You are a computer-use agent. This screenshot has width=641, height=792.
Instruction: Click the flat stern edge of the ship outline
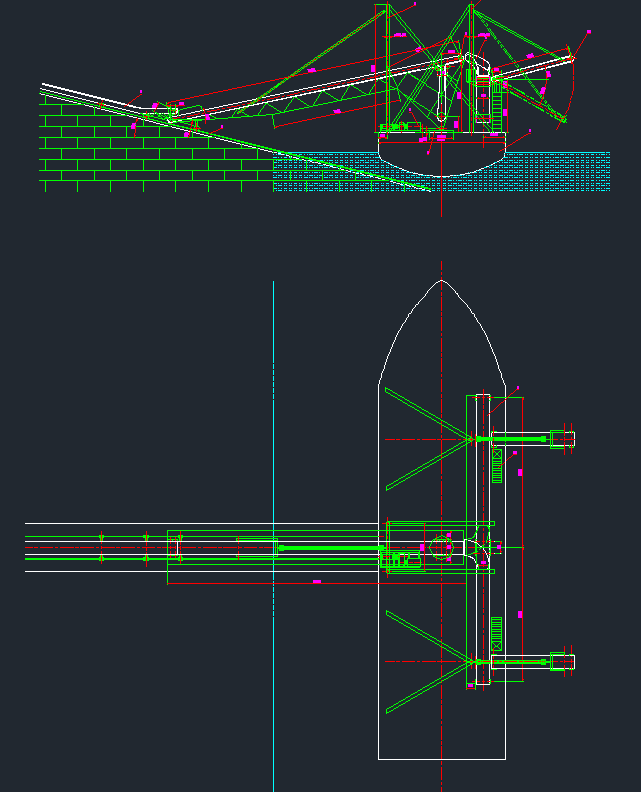pyautogui.click(x=441, y=760)
